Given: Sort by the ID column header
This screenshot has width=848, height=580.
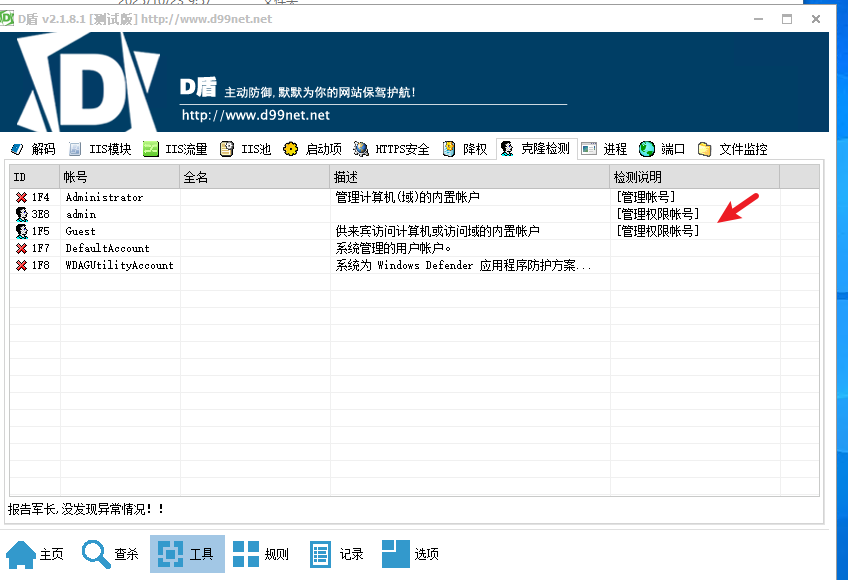Looking at the screenshot, I should (35, 177).
